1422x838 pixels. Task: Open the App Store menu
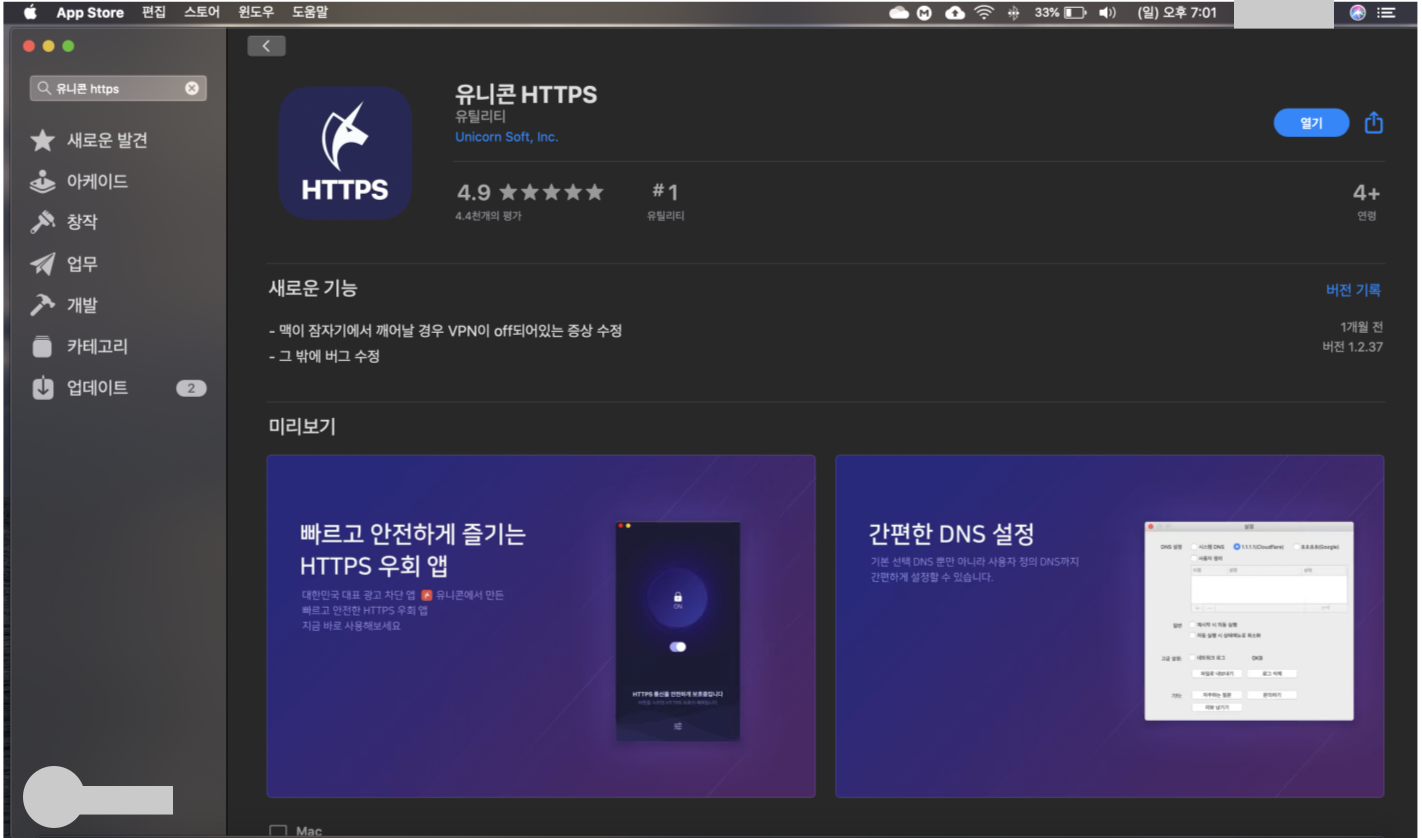click(x=91, y=12)
